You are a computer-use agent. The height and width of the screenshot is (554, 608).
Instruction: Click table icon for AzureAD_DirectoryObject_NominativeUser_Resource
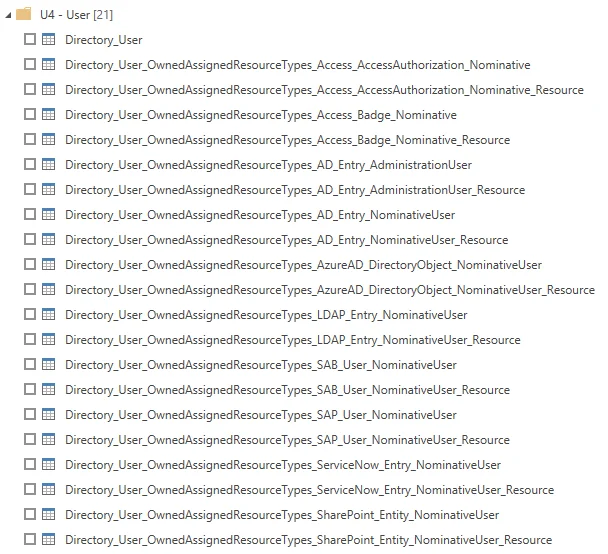point(49,290)
